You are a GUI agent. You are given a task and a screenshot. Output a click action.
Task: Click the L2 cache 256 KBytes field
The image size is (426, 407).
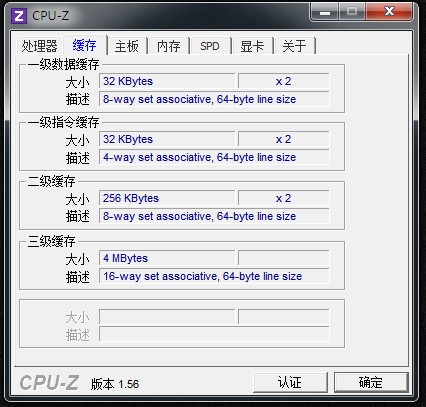pyautogui.click(x=167, y=198)
